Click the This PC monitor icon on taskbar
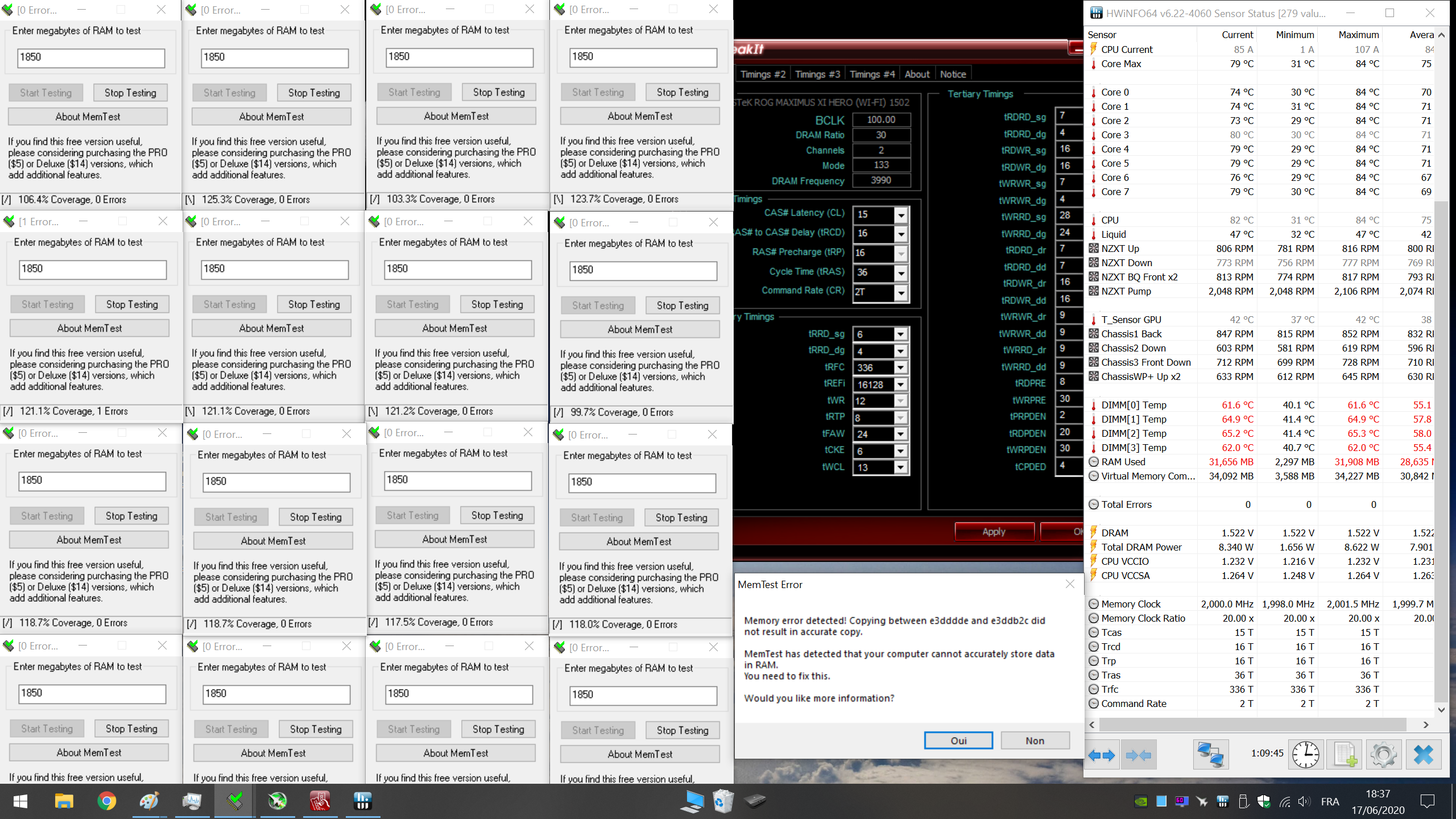The height and width of the screenshot is (819, 1456). 693,801
